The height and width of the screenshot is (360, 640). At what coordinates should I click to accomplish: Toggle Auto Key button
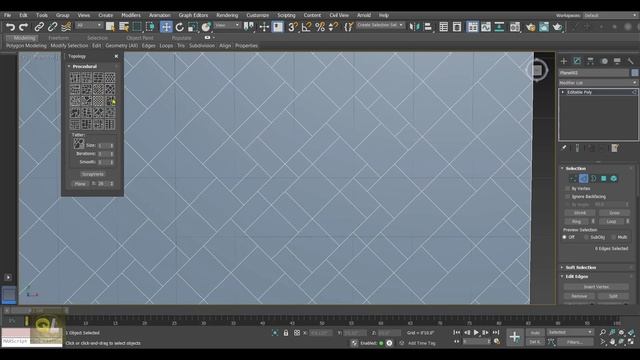pos(535,333)
